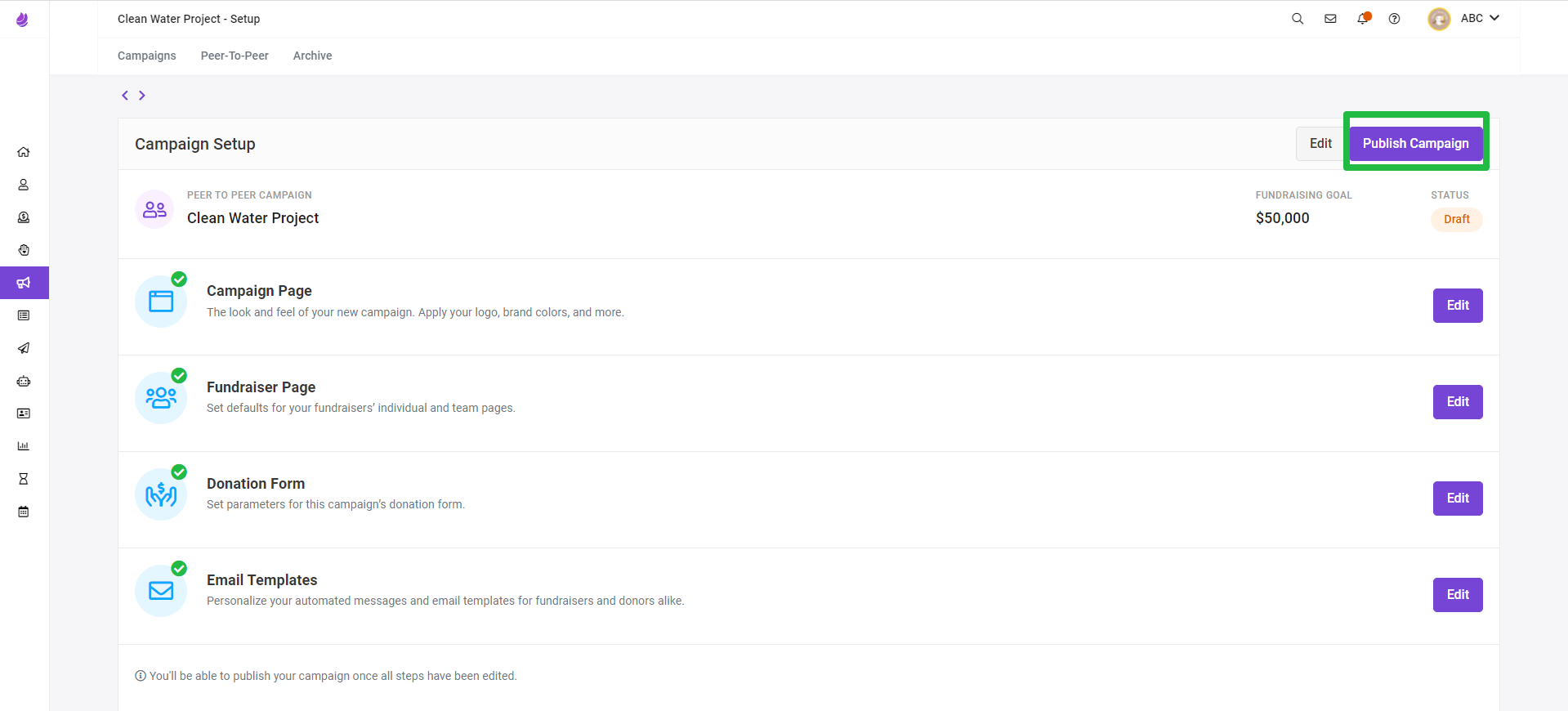Edit the Fundraiser Page step

pyautogui.click(x=1458, y=402)
